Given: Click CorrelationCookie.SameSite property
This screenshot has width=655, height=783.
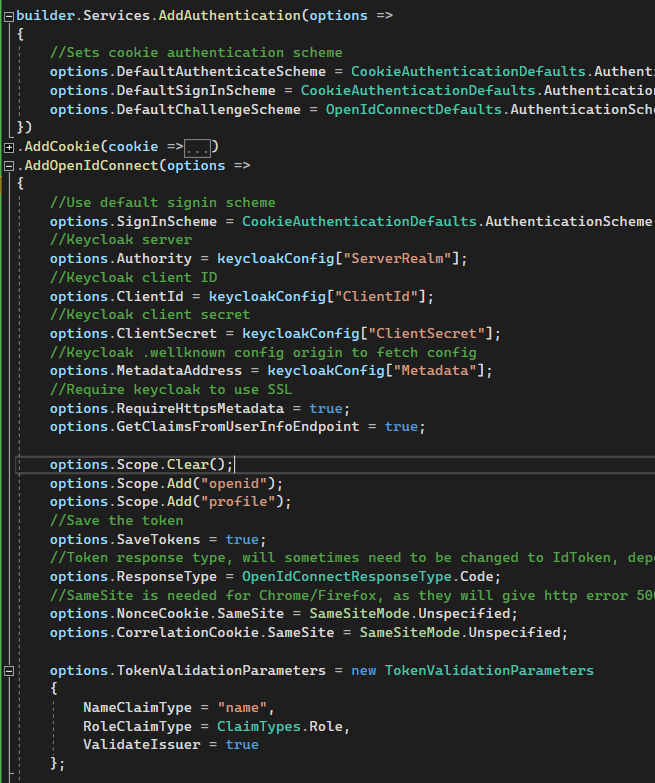Looking at the screenshot, I should tap(225, 632).
